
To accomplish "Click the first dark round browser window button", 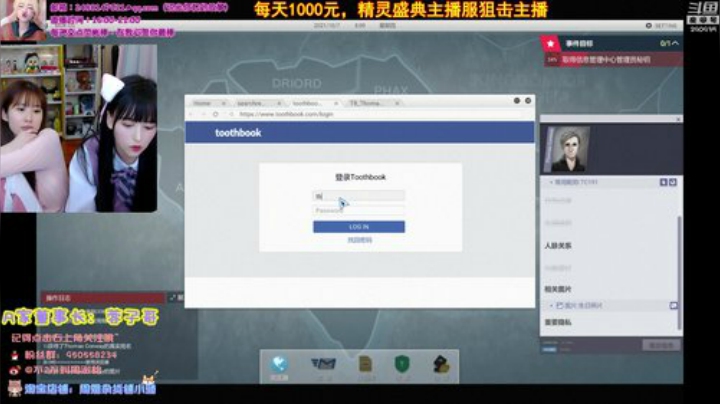I will point(517,101).
